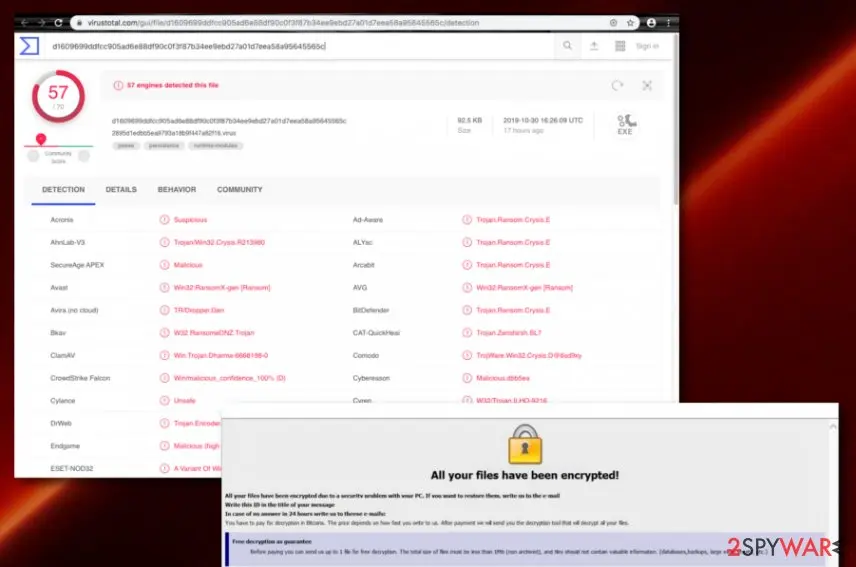Click the Avira (no cloud) engine name
The width and height of the screenshot is (856, 567).
pos(74,311)
